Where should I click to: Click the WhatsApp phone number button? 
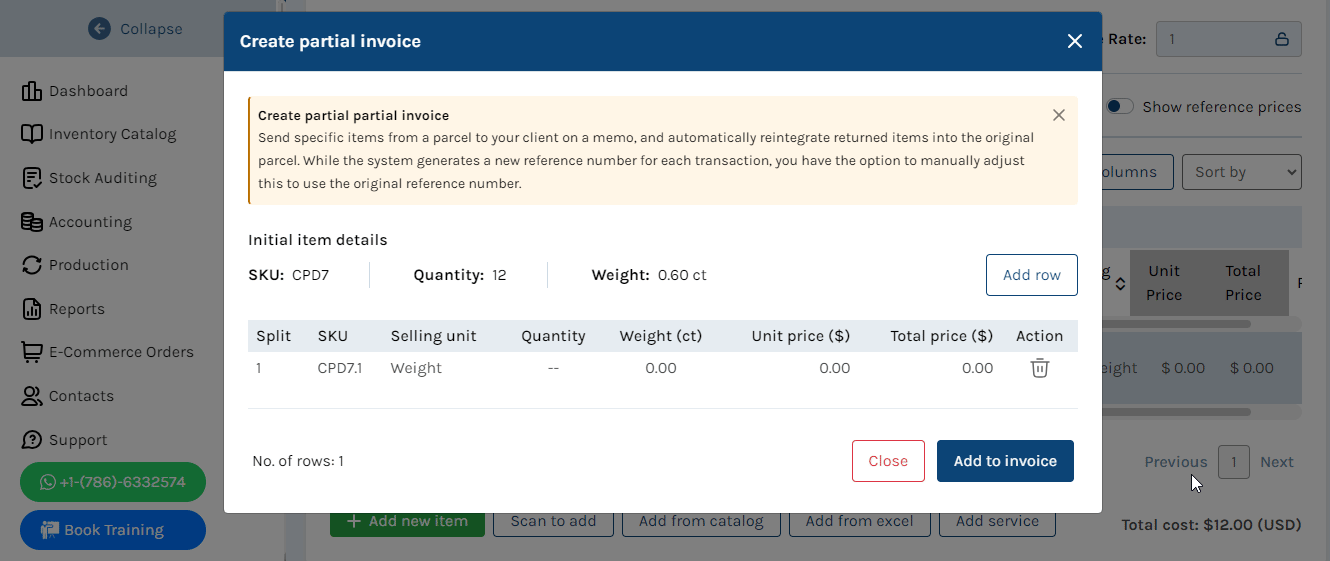pos(113,482)
